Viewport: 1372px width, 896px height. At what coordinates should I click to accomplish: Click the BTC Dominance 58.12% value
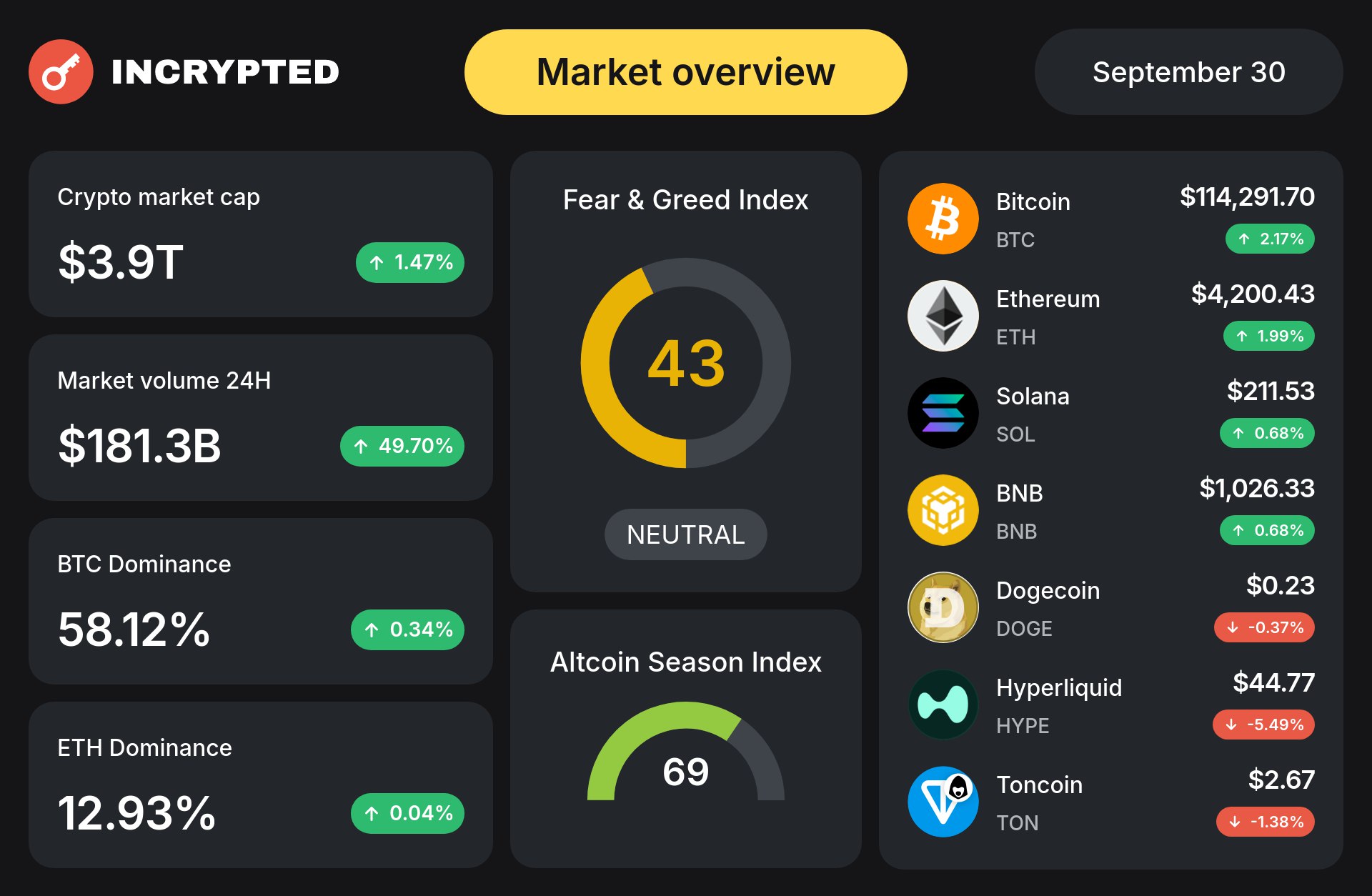tap(134, 629)
